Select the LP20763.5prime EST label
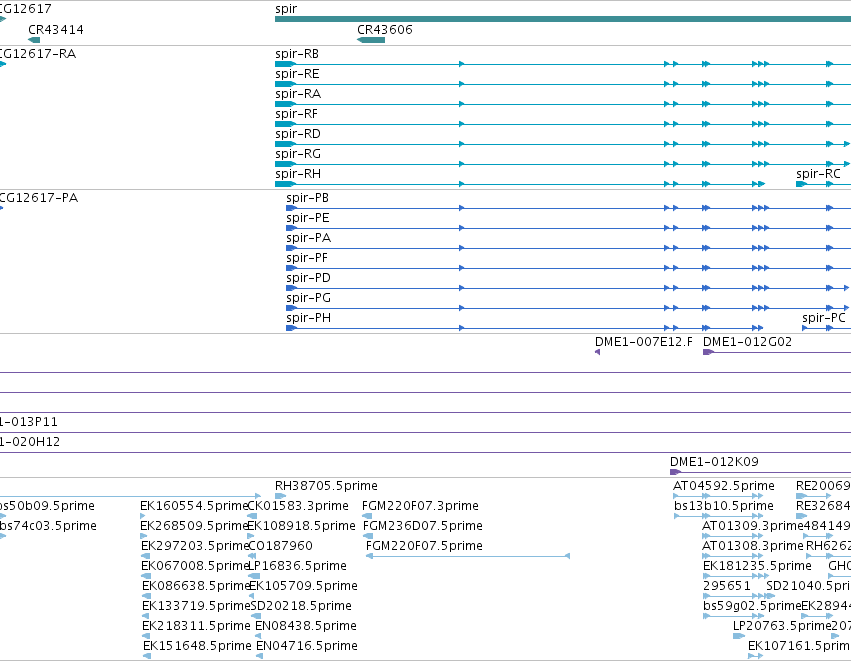Viewport: 851px width, 661px height. (x=782, y=626)
